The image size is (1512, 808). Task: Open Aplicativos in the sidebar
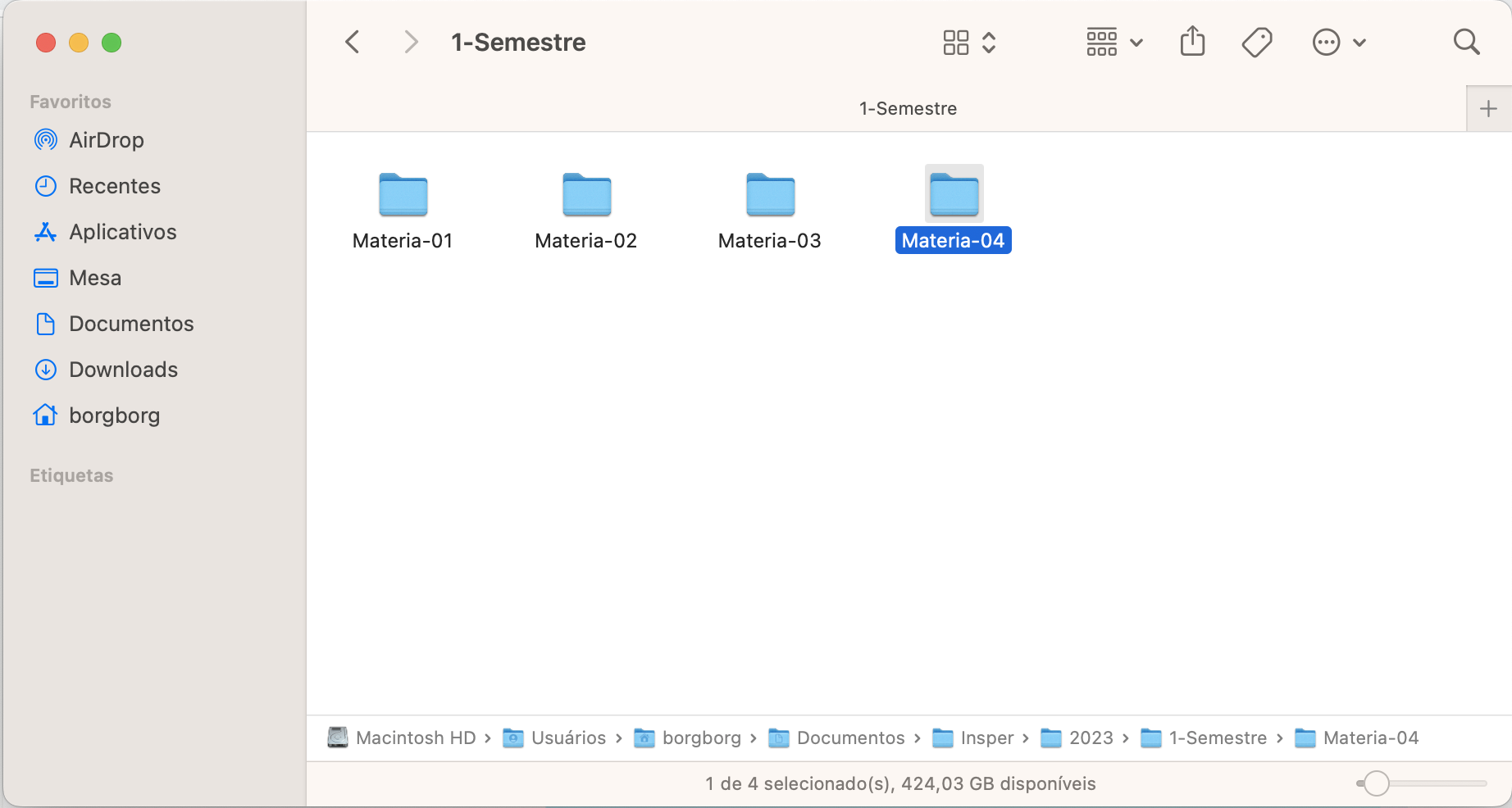click(122, 232)
